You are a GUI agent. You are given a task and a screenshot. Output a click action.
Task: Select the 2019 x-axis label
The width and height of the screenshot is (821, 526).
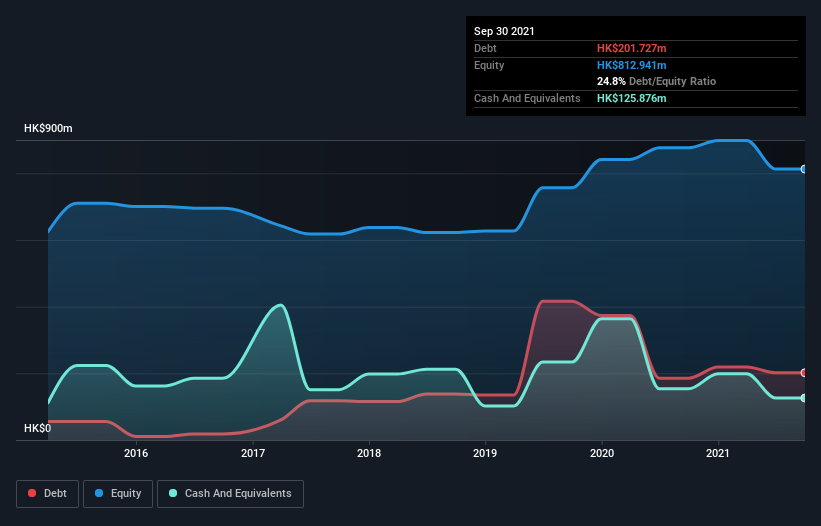click(485, 453)
